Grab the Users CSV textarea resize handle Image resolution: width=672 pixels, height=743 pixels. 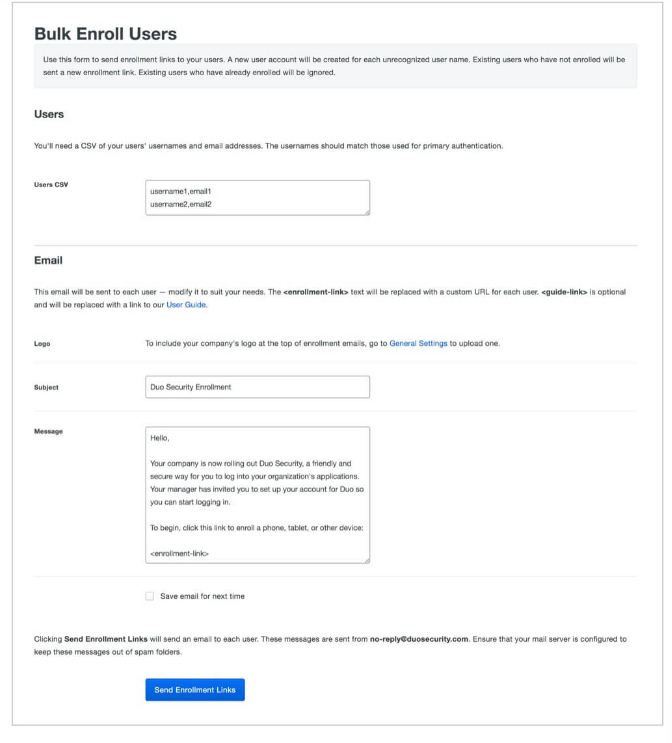click(367, 212)
